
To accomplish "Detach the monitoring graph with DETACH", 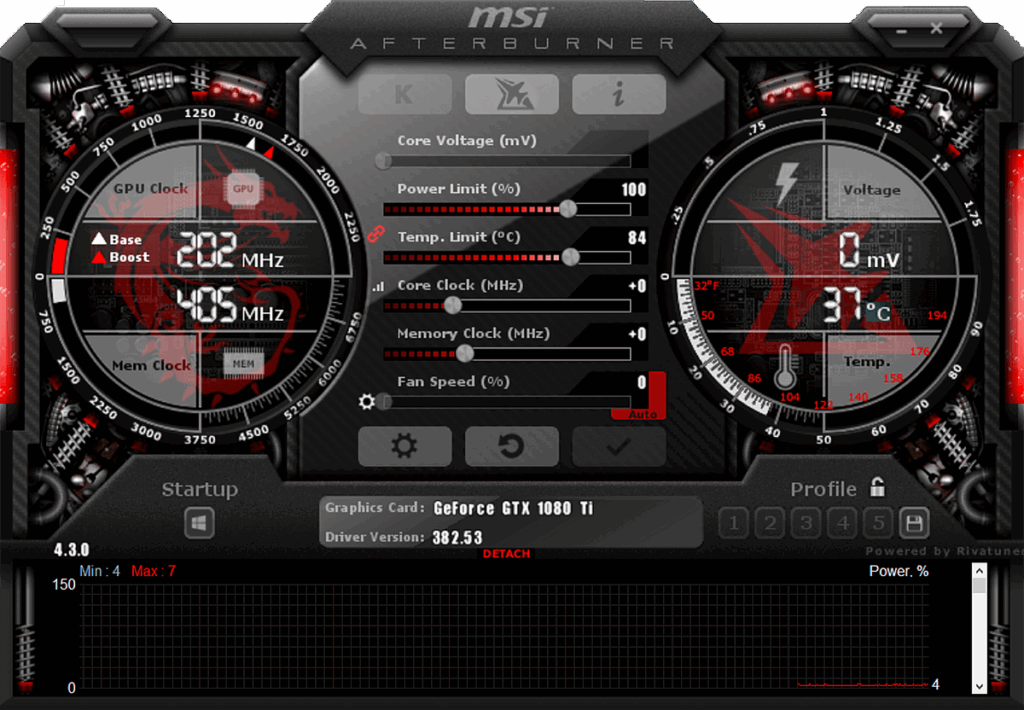I will pos(506,554).
